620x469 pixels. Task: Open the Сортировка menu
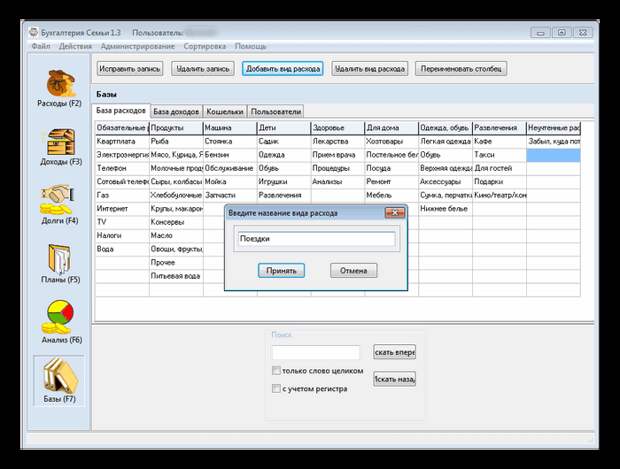pos(204,46)
